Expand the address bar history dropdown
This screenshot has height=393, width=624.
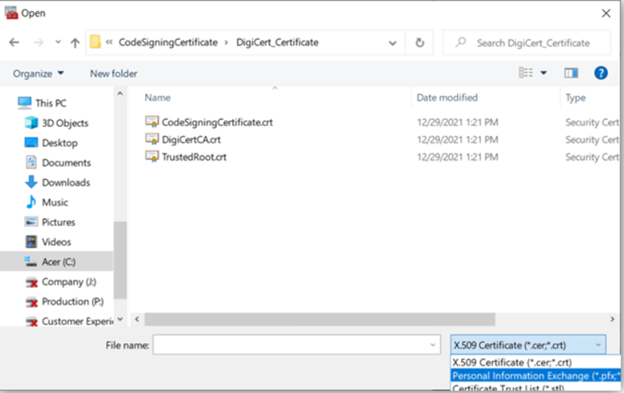pyautogui.click(x=392, y=43)
